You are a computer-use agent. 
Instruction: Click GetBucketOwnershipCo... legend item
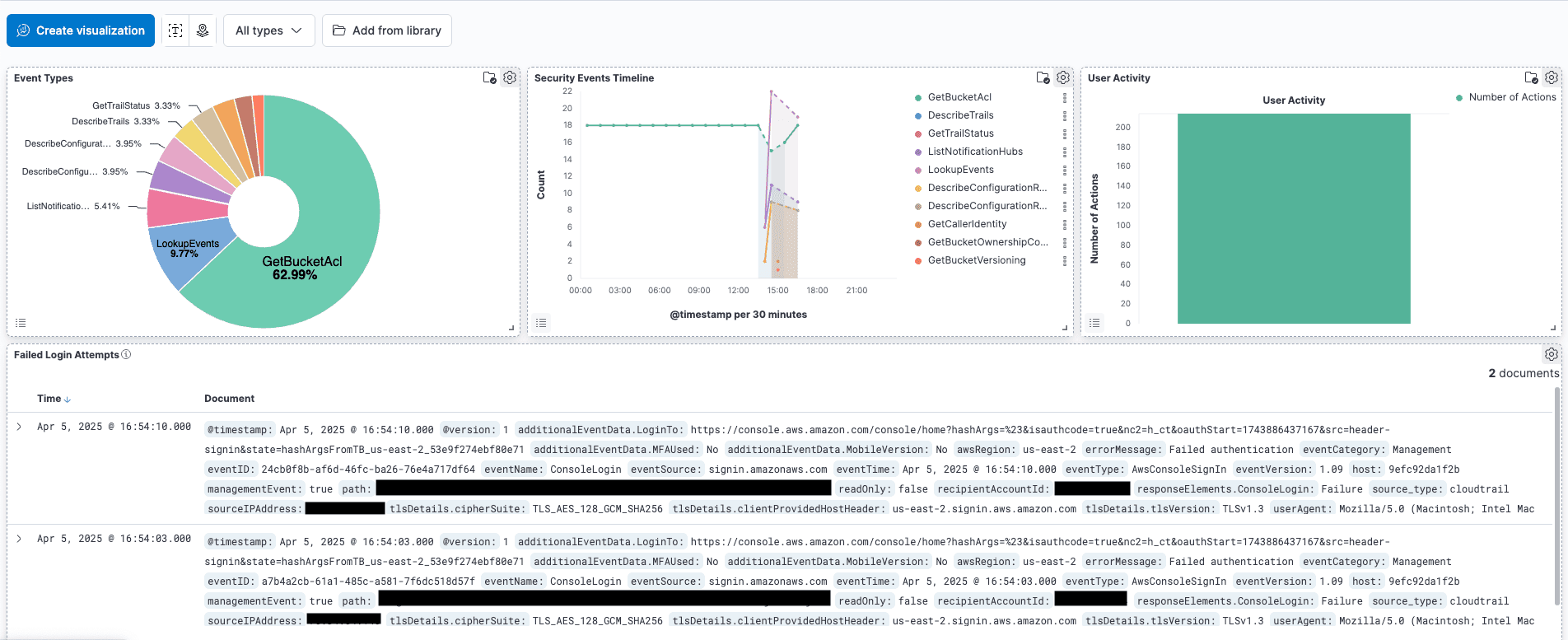pyautogui.click(x=987, y=242)
